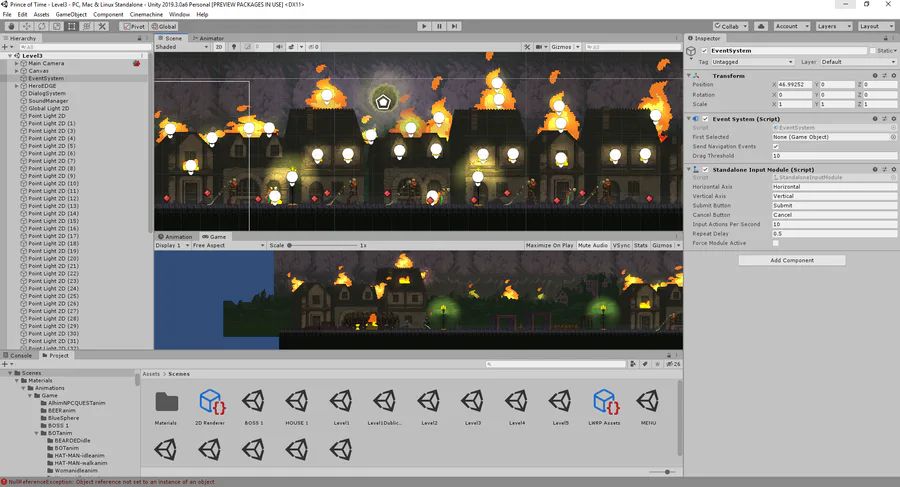
Task: Select the Move tool
Action: coord(26,26)
